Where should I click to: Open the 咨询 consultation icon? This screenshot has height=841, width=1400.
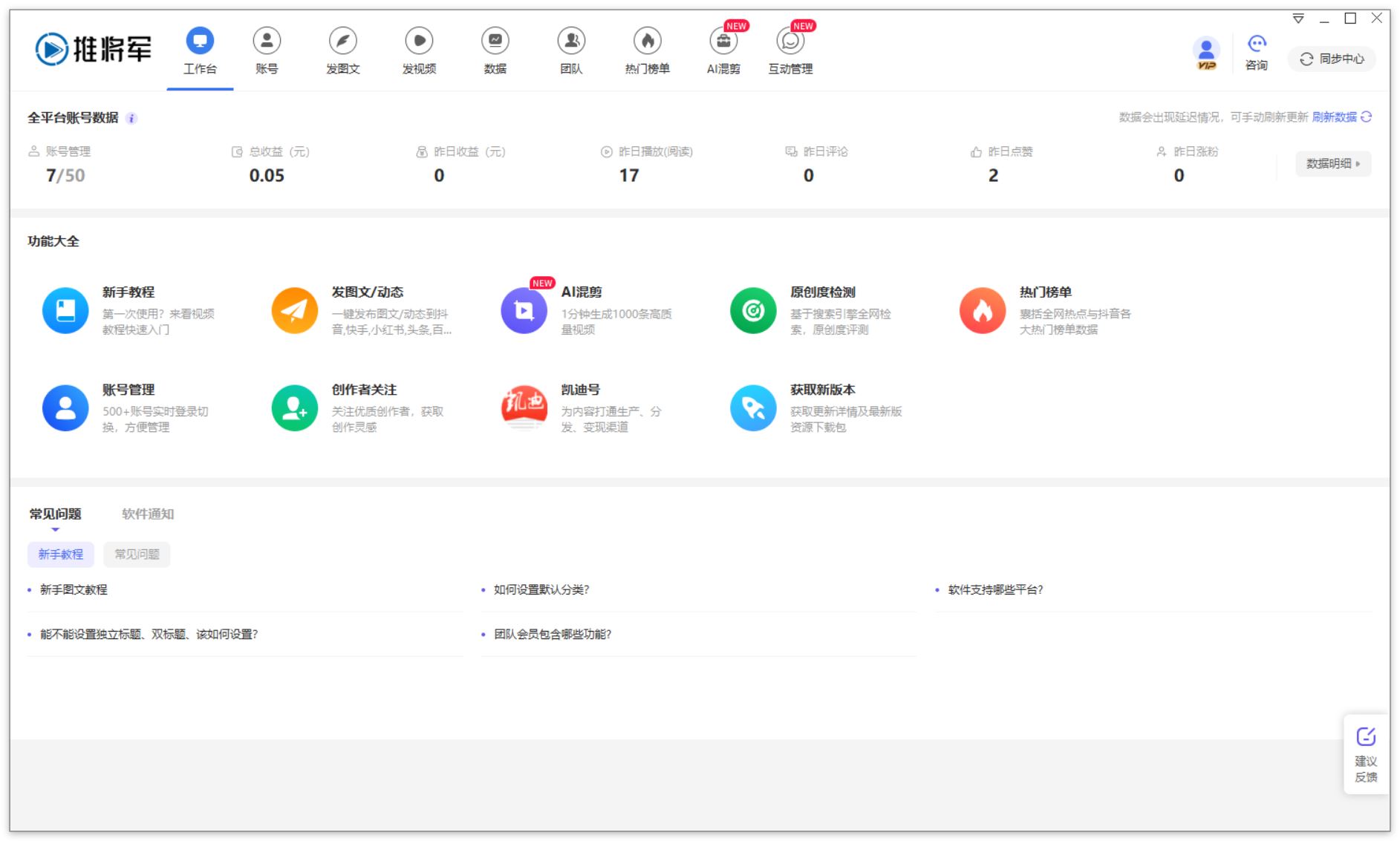[1257, 53]
